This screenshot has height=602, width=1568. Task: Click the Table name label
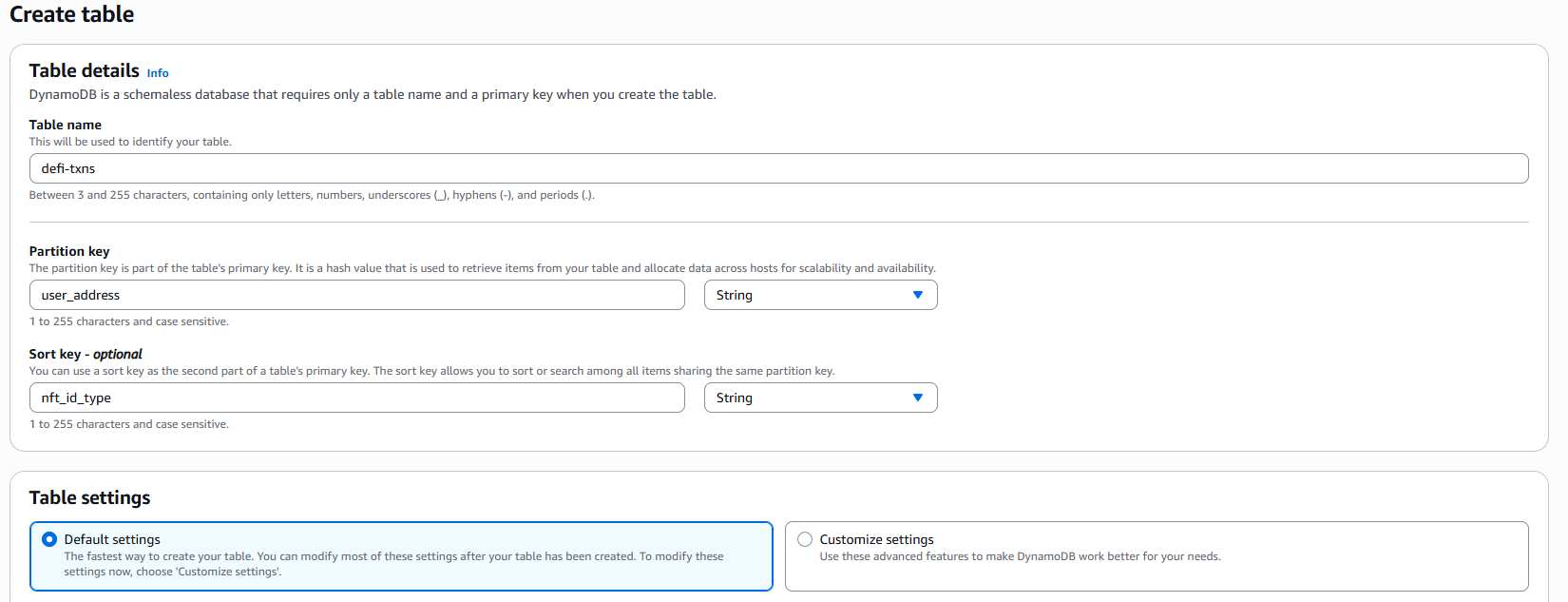66,125
